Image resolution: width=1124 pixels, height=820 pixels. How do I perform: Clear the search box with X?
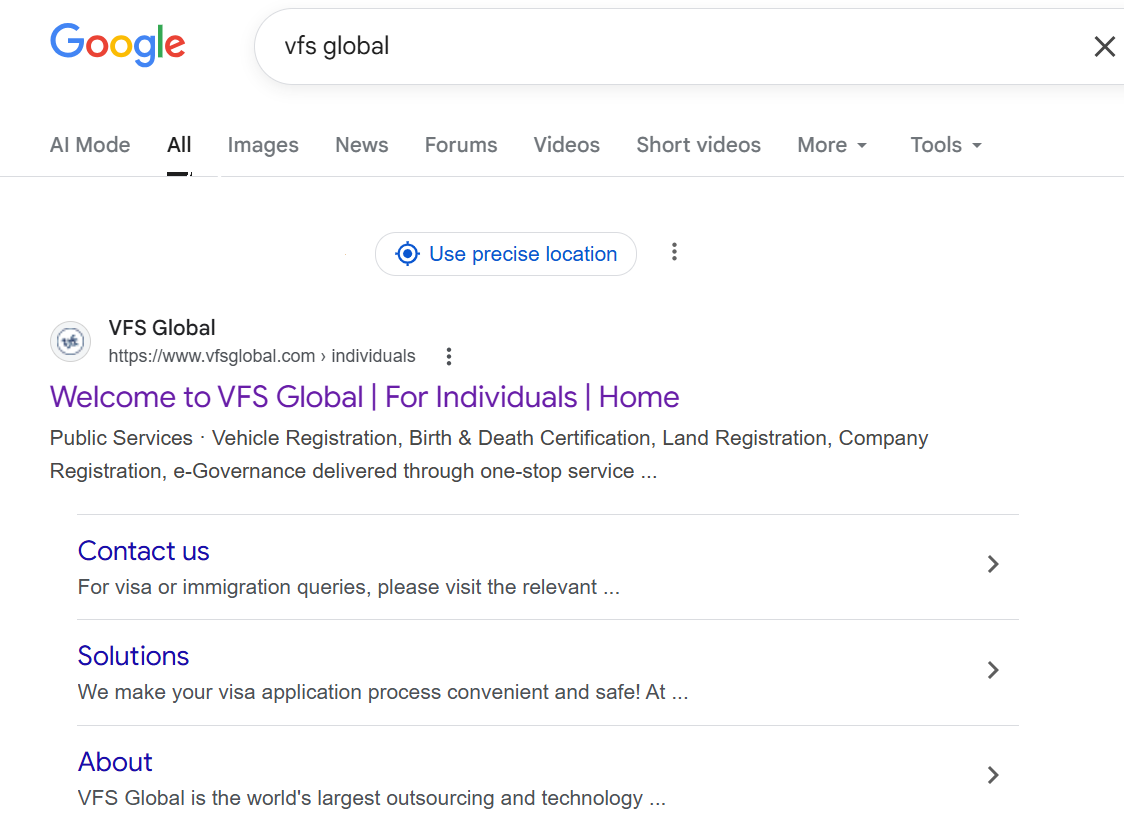coord(1105,47)
